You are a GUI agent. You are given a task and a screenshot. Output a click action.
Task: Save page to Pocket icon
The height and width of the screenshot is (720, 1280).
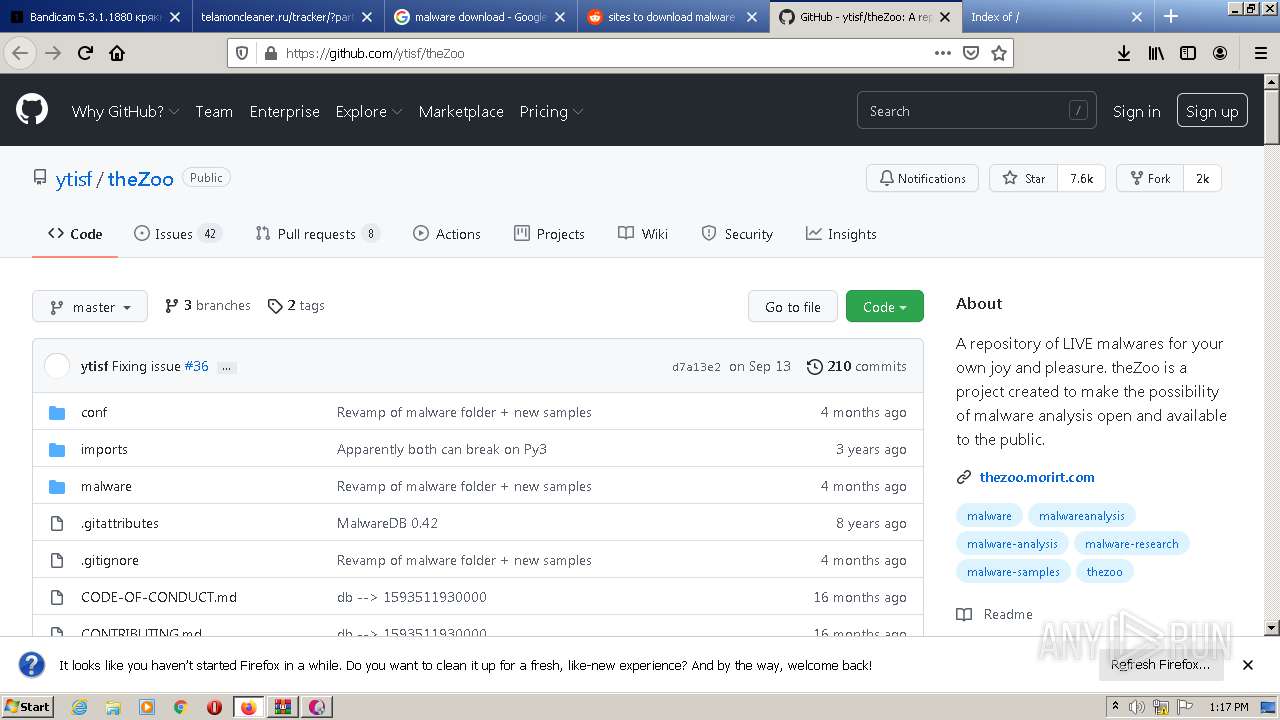970,53
